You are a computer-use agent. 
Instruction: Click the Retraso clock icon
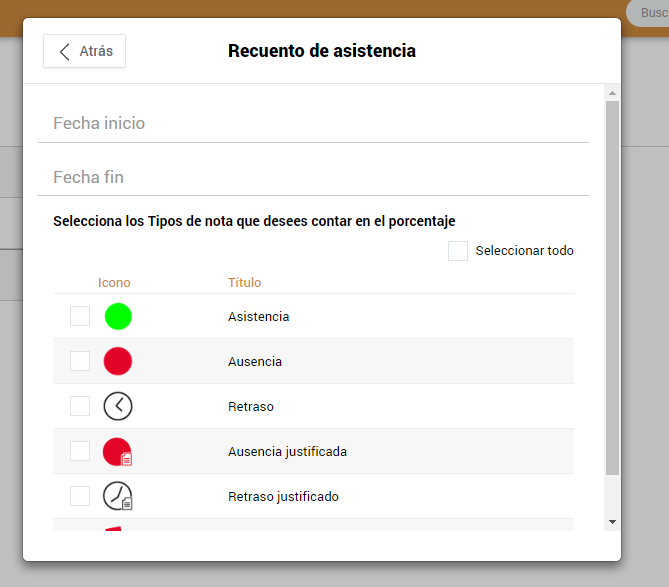coord(118,406)
